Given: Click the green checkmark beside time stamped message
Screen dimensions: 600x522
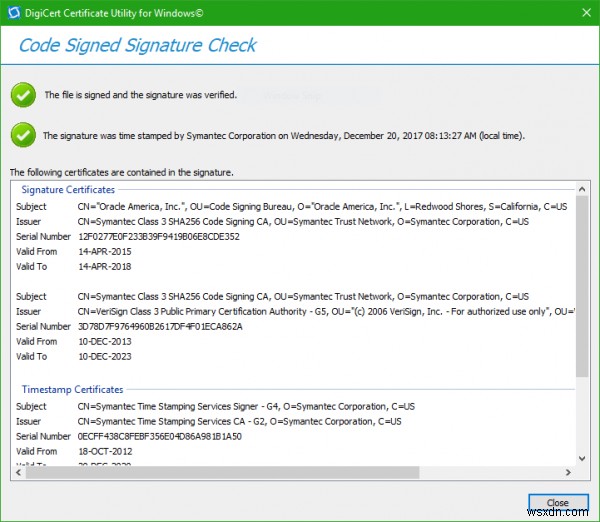Looking at the screenshot, I should click(22, 135).
